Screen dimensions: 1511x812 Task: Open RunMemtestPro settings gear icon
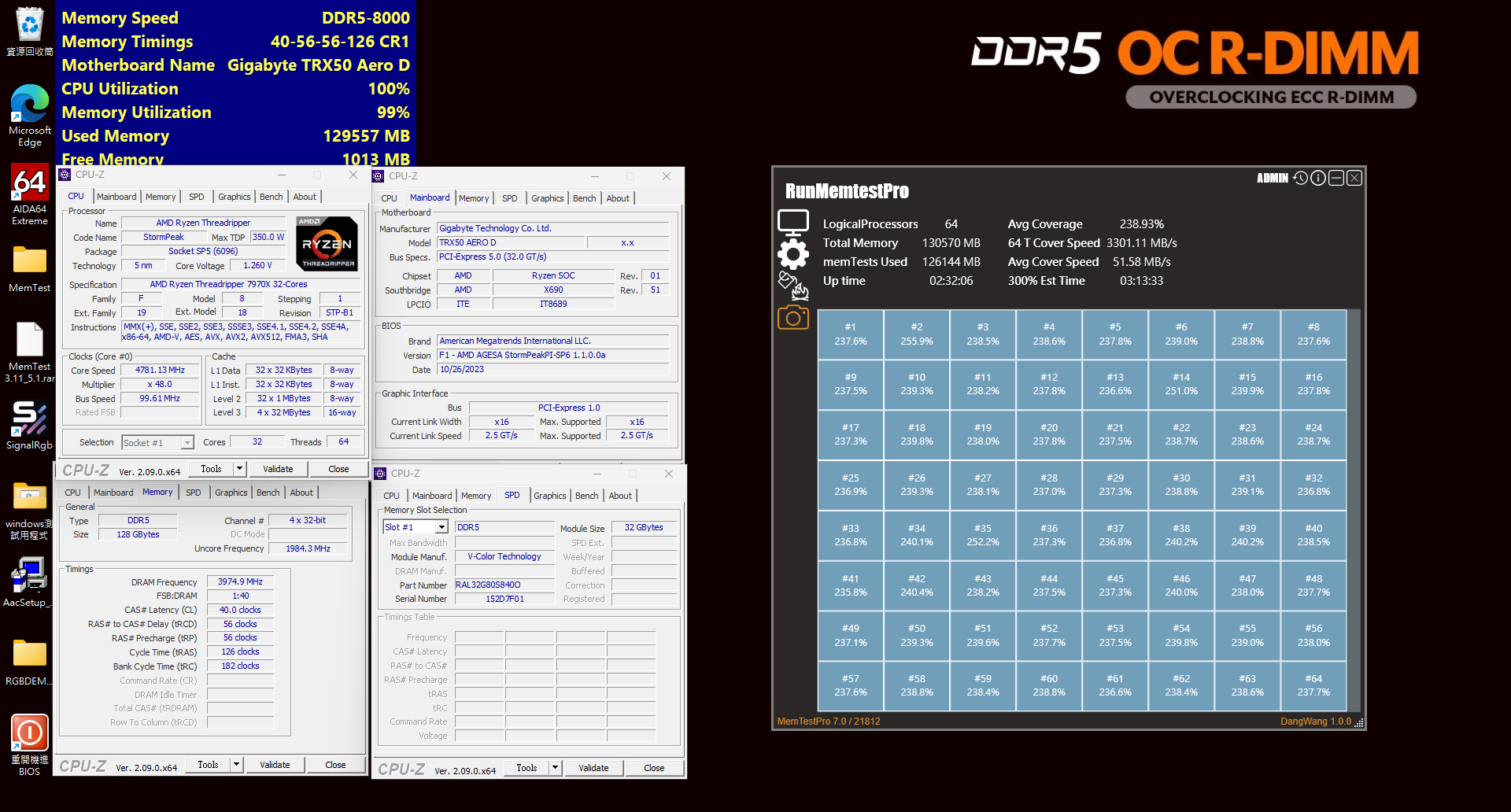pos(792,254)
